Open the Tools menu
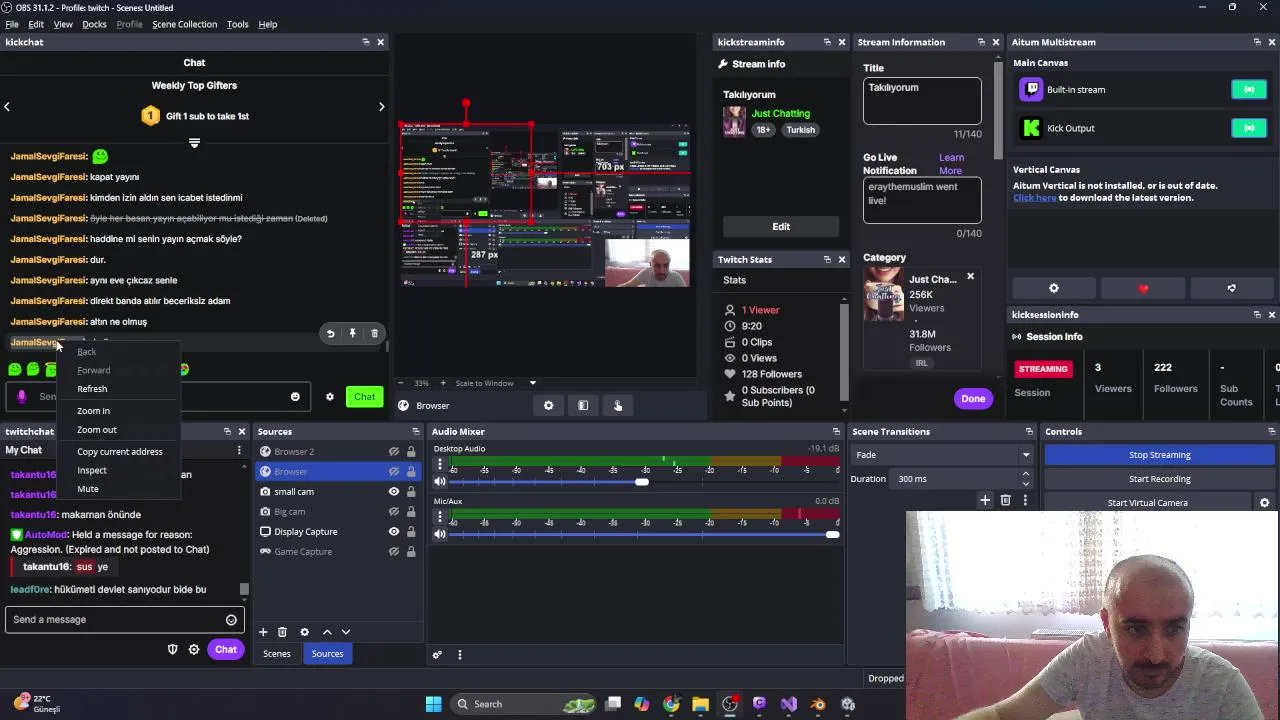Image resolution: width=1280 pixels, height=720 pixels. coord(237,24)
